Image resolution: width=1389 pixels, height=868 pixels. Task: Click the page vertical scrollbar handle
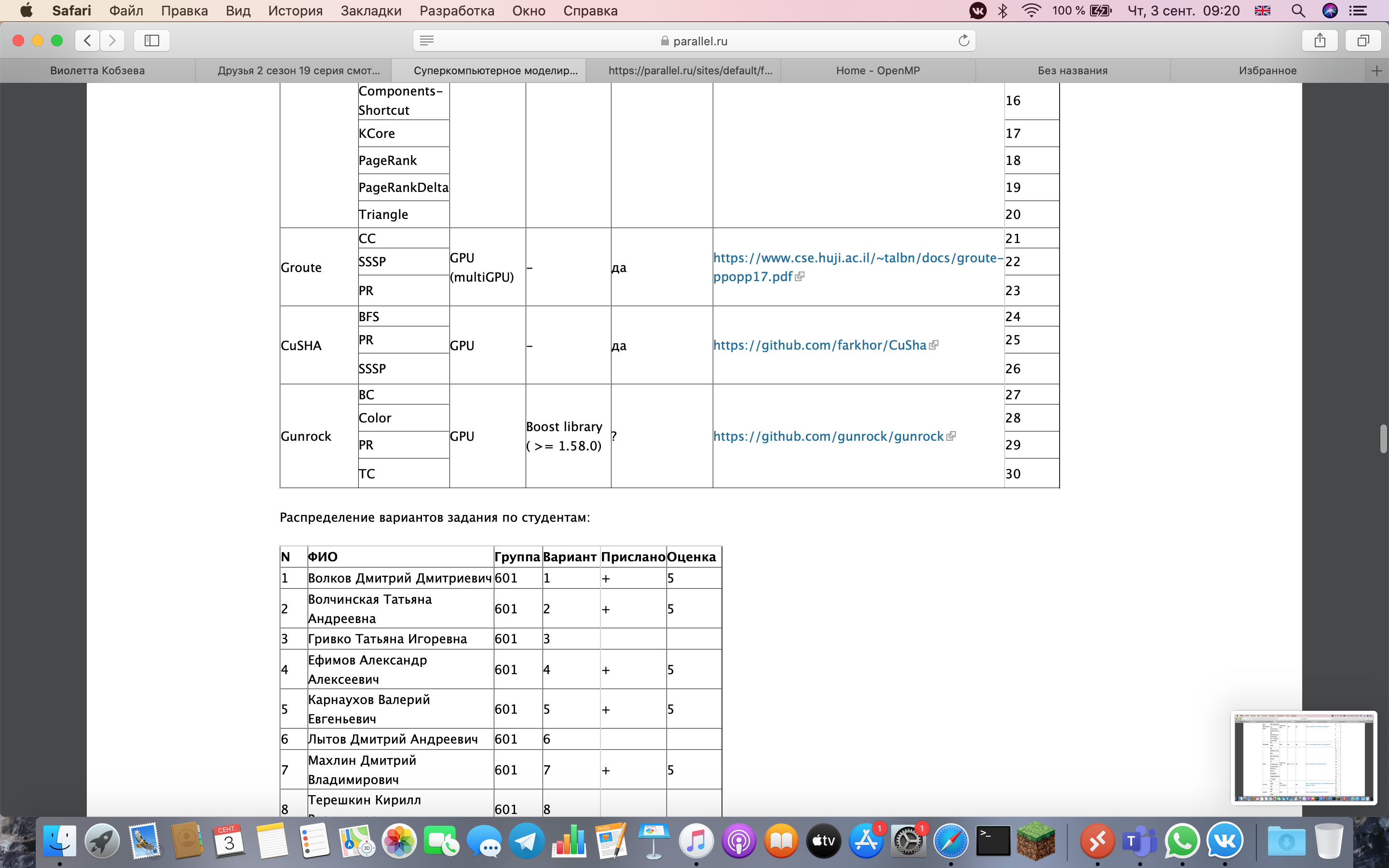click(x=1383, y=439)
